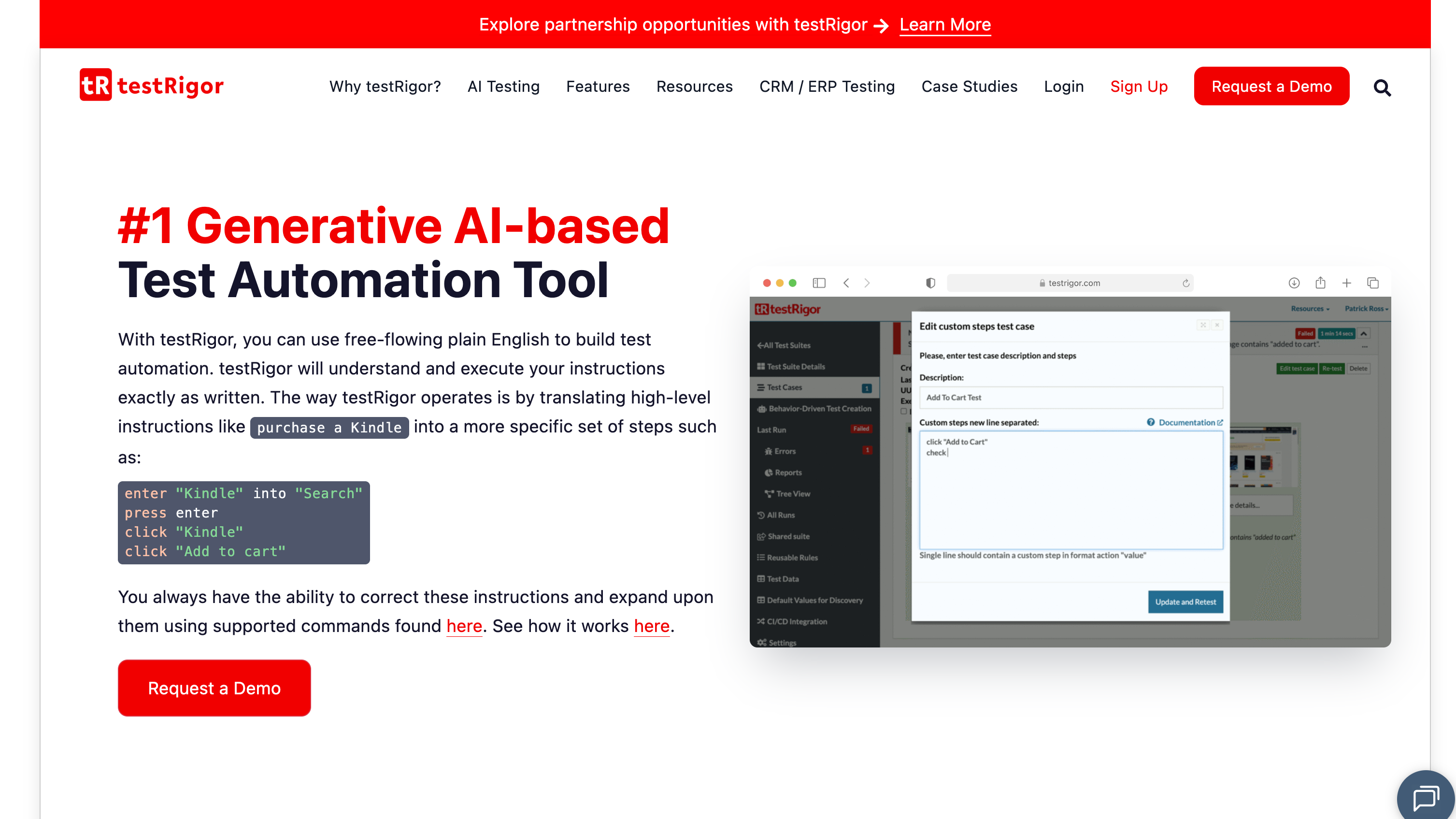Click the Description field with Add To Cart Test
Screen dimensions: 1456x819
(1071, 397)
